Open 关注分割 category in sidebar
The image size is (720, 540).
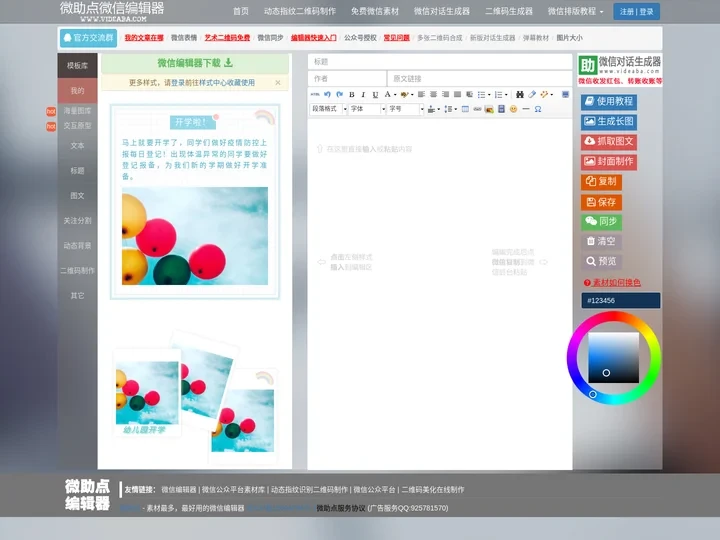[x=77, y=220]
